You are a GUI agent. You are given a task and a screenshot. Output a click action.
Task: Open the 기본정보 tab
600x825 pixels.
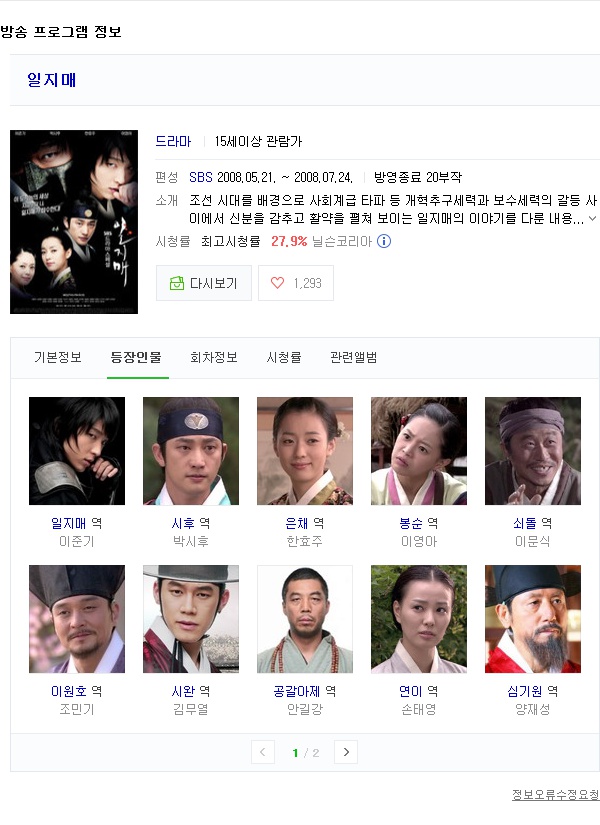point(58,358)
